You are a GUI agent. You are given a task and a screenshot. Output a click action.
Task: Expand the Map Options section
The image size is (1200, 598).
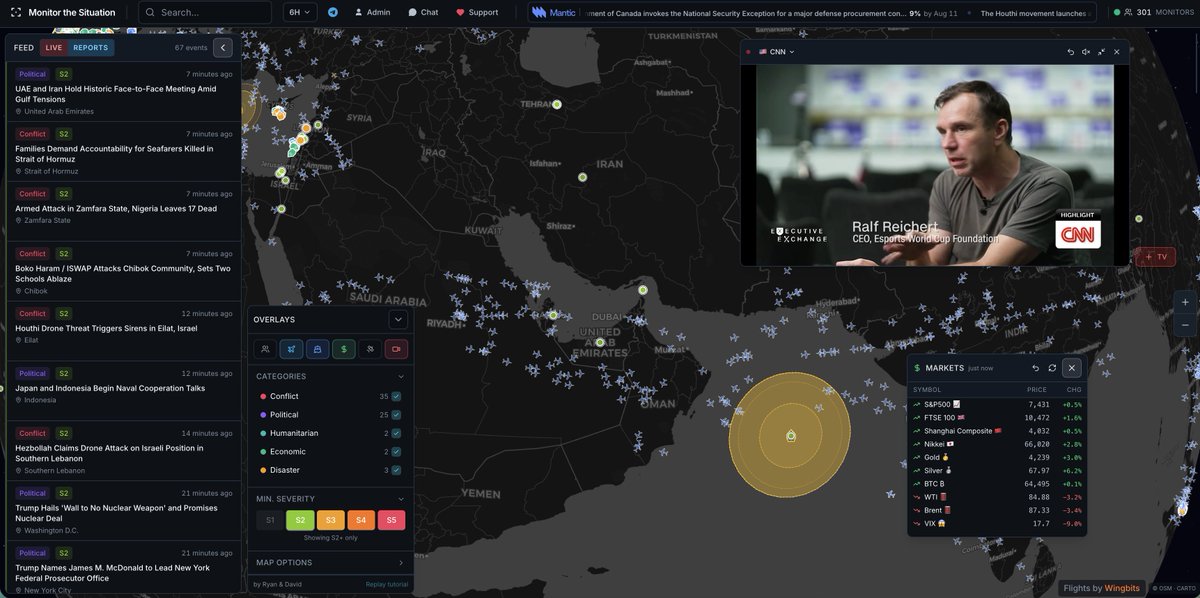(x=401, y=562)
